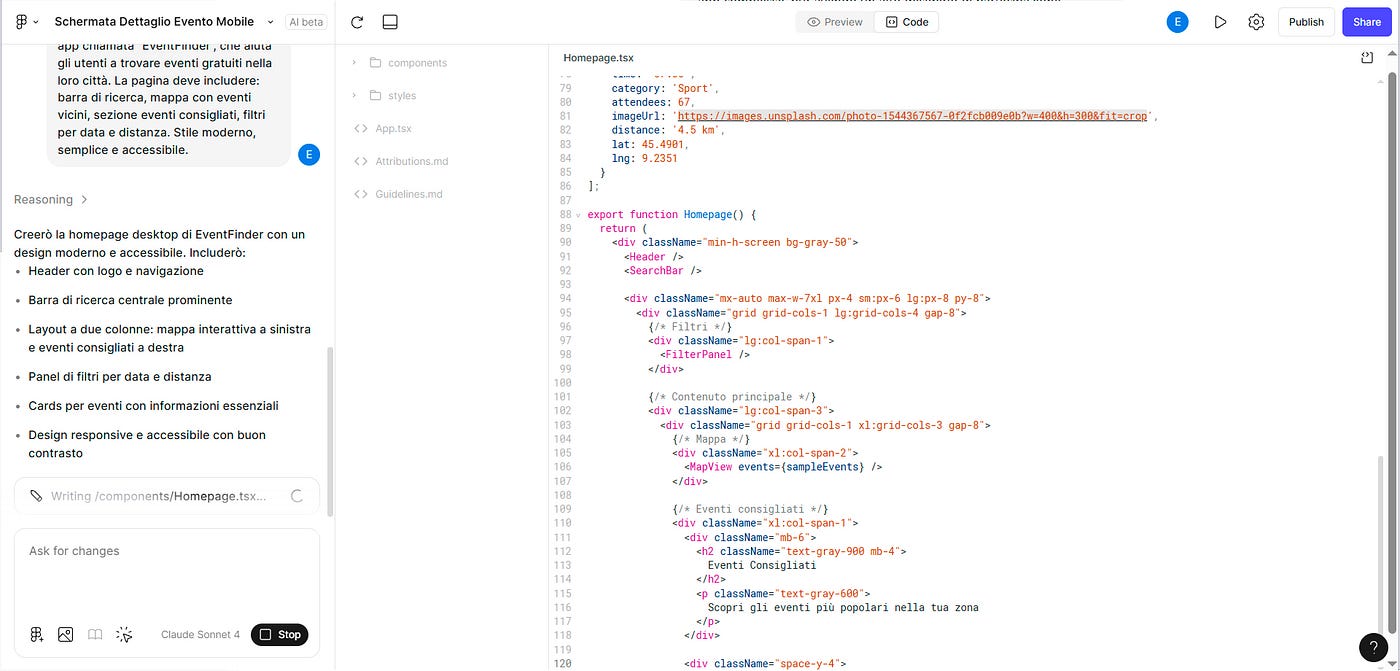Image resolution: width=1400 pixels, height=671 pixels.
Task: Click the play present icon
Action: click(x=1220, y=22)
